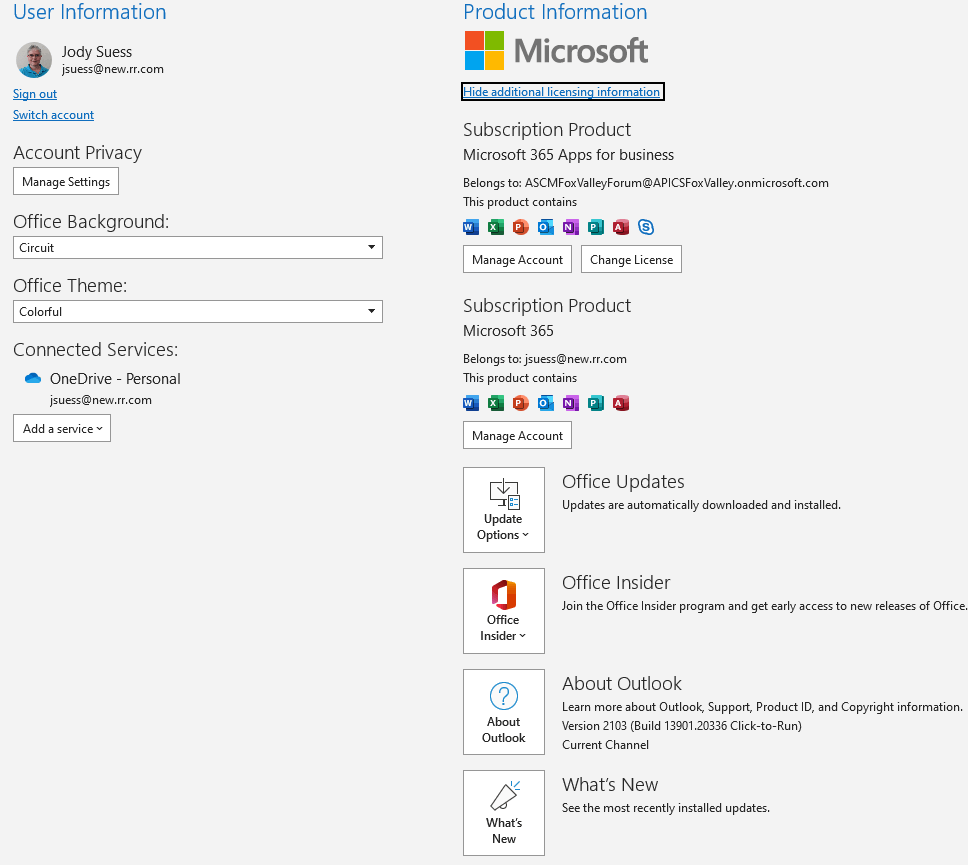Image resolution: width=968 pixels, height=865 pixels.
Task: Click the Current Channel text
Action: [x=605, y=745]
